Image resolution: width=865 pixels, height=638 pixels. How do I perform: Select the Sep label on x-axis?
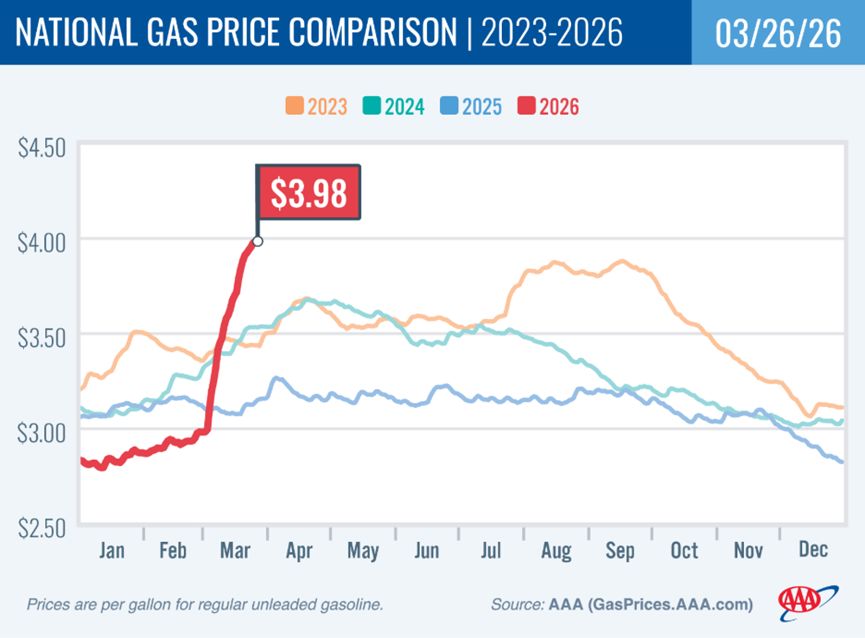[620, 551]
